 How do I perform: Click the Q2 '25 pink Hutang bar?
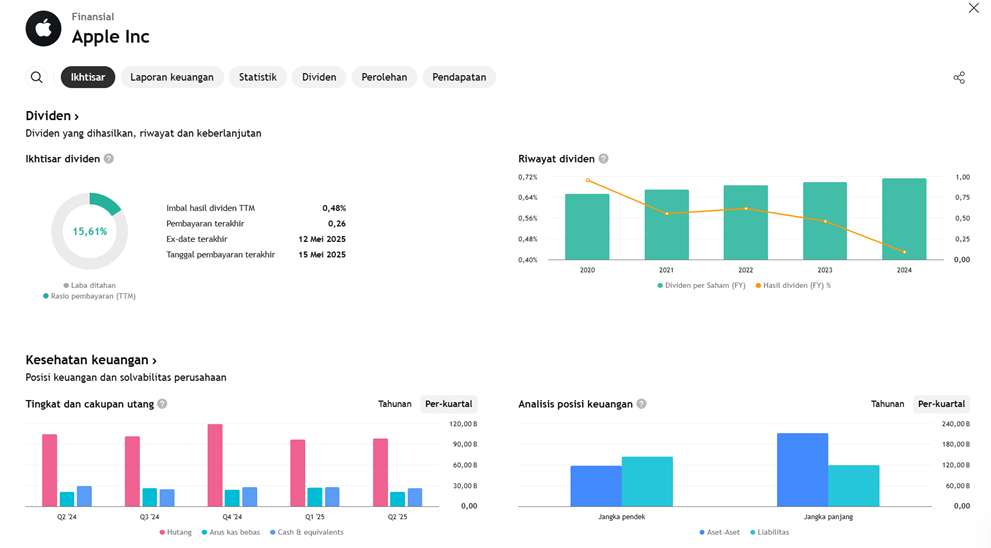[380, 473]
